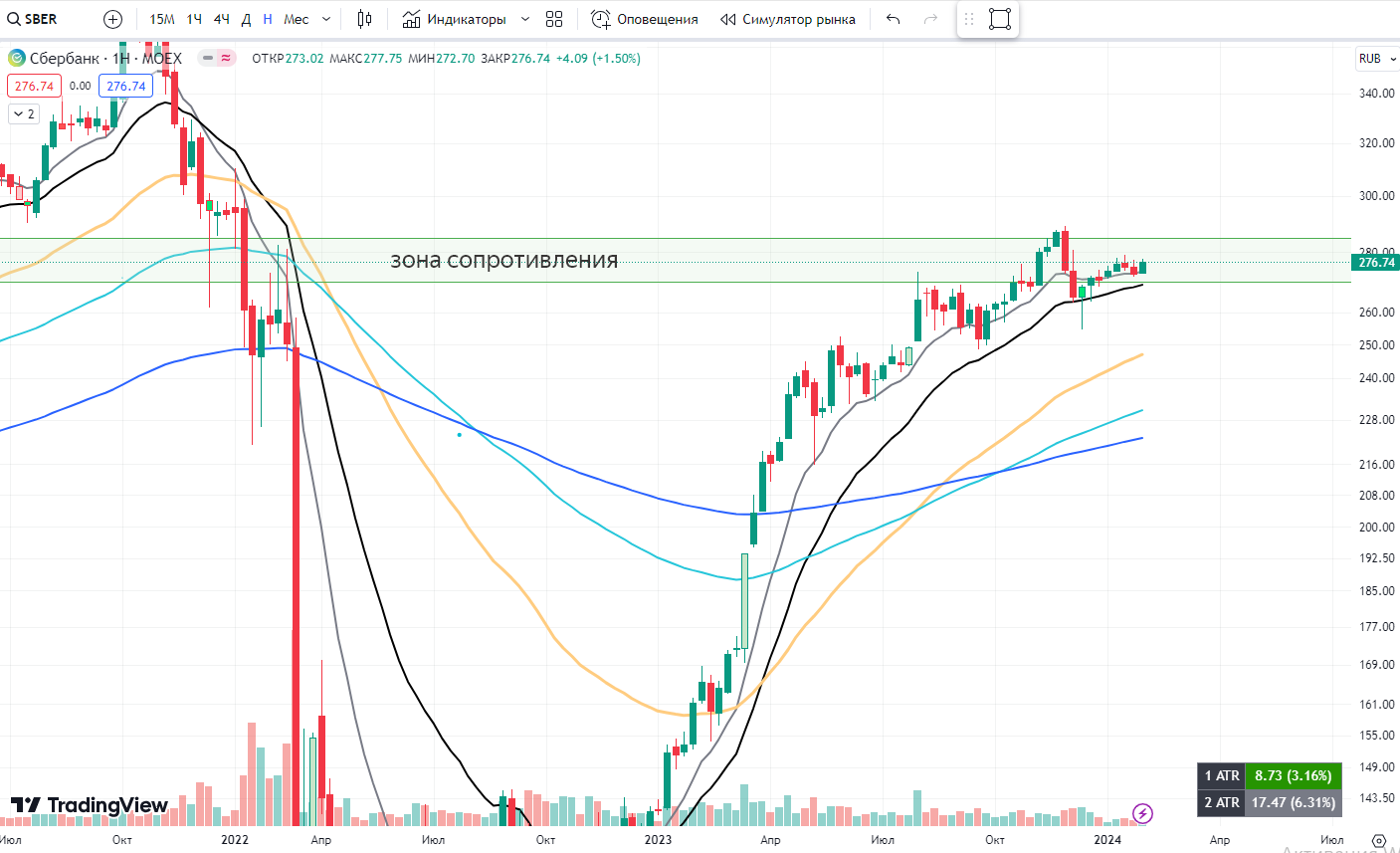Launch the Симулятор рынка replay mode
The image size is (1400, 853).
click(788, 19)
